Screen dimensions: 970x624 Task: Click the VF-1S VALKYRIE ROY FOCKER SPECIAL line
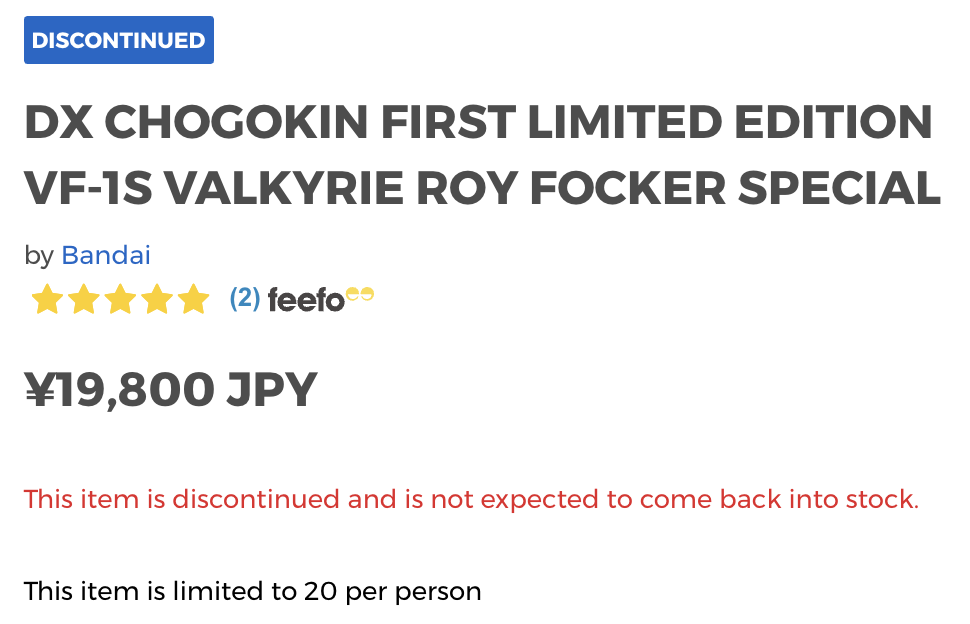pyautogui.click(x=483, y=188)
